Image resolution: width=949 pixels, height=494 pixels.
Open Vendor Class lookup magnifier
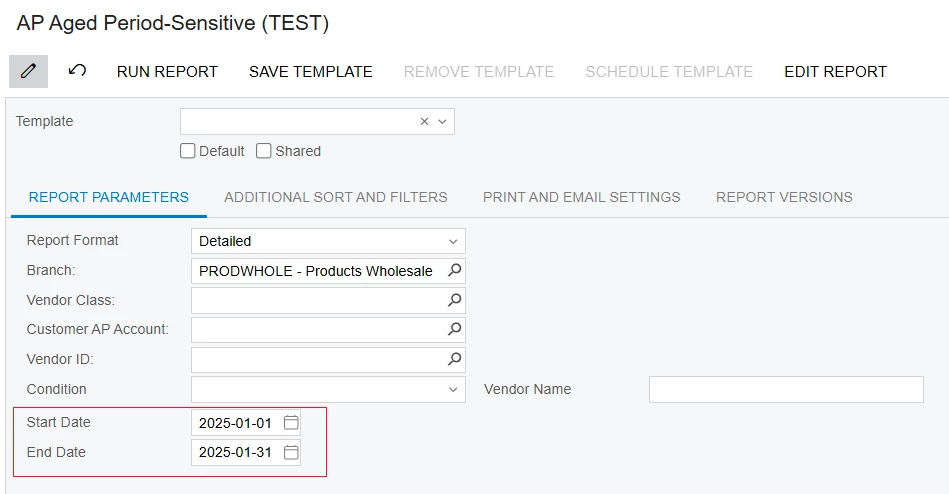click(454, 300)
